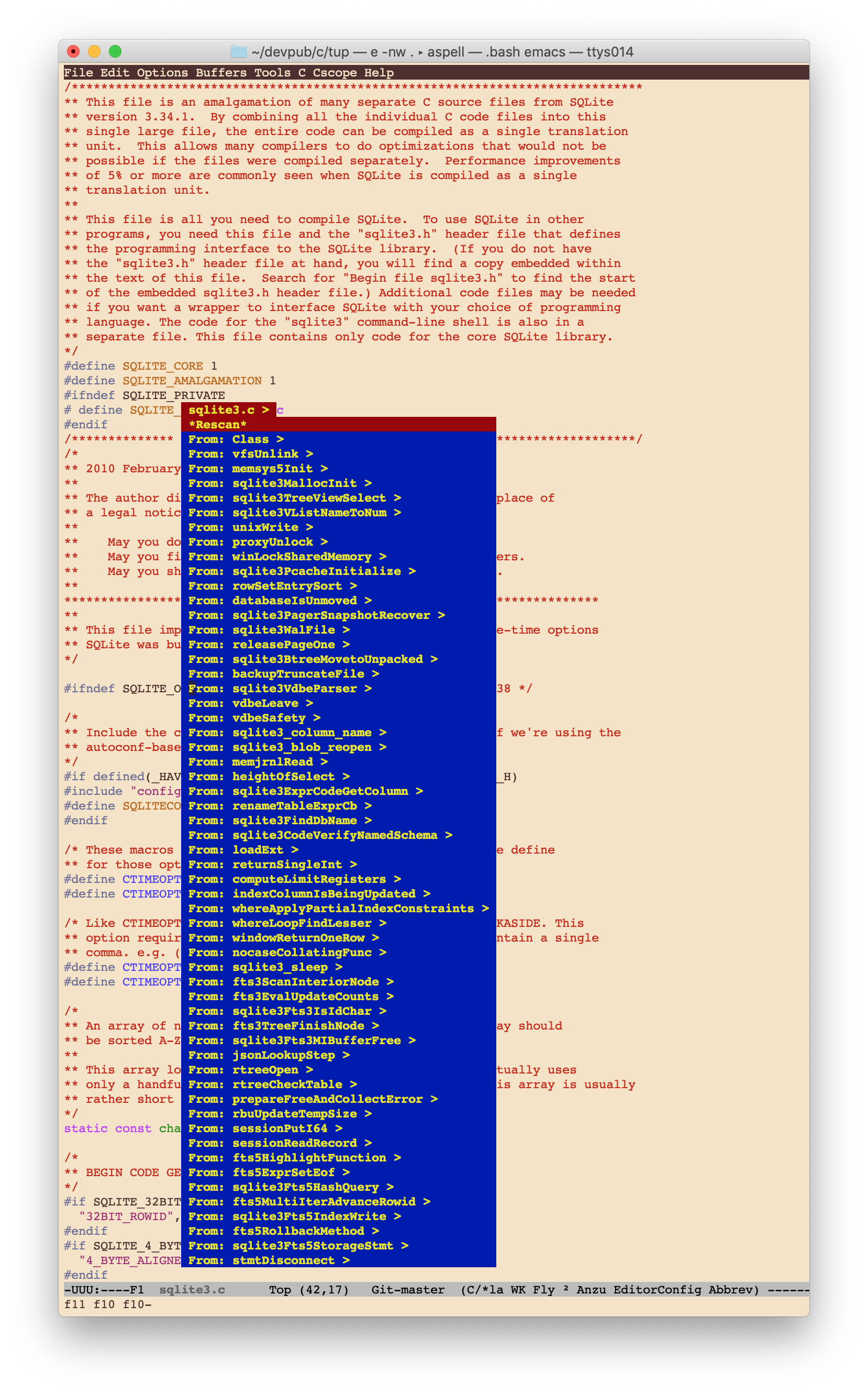Viewport: 868px width, 1394px height.
Task: Expand the 'From: vdbeSafety' submenu
Action: (339, 717)
